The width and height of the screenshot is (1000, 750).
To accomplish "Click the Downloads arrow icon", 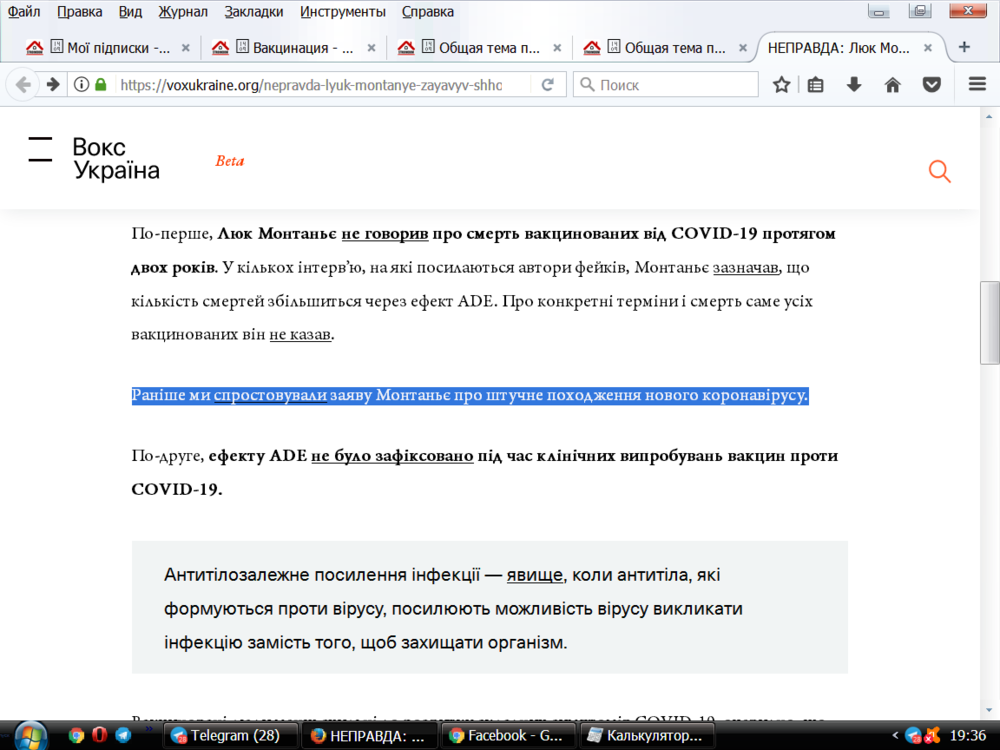I will pyautogui.click(x=851, y=84).
